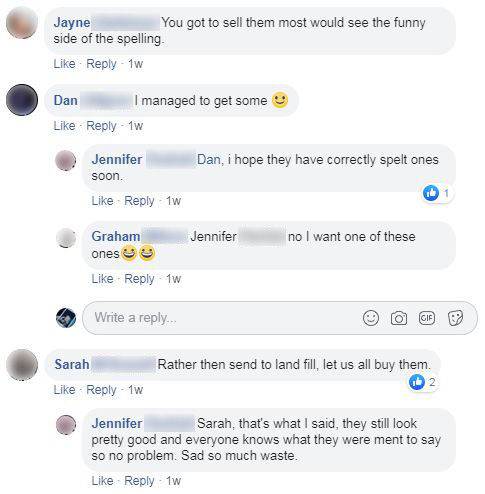Open sticker picker in reply box
Viewport: 485px width, 494px height.
tap(455, 318)
